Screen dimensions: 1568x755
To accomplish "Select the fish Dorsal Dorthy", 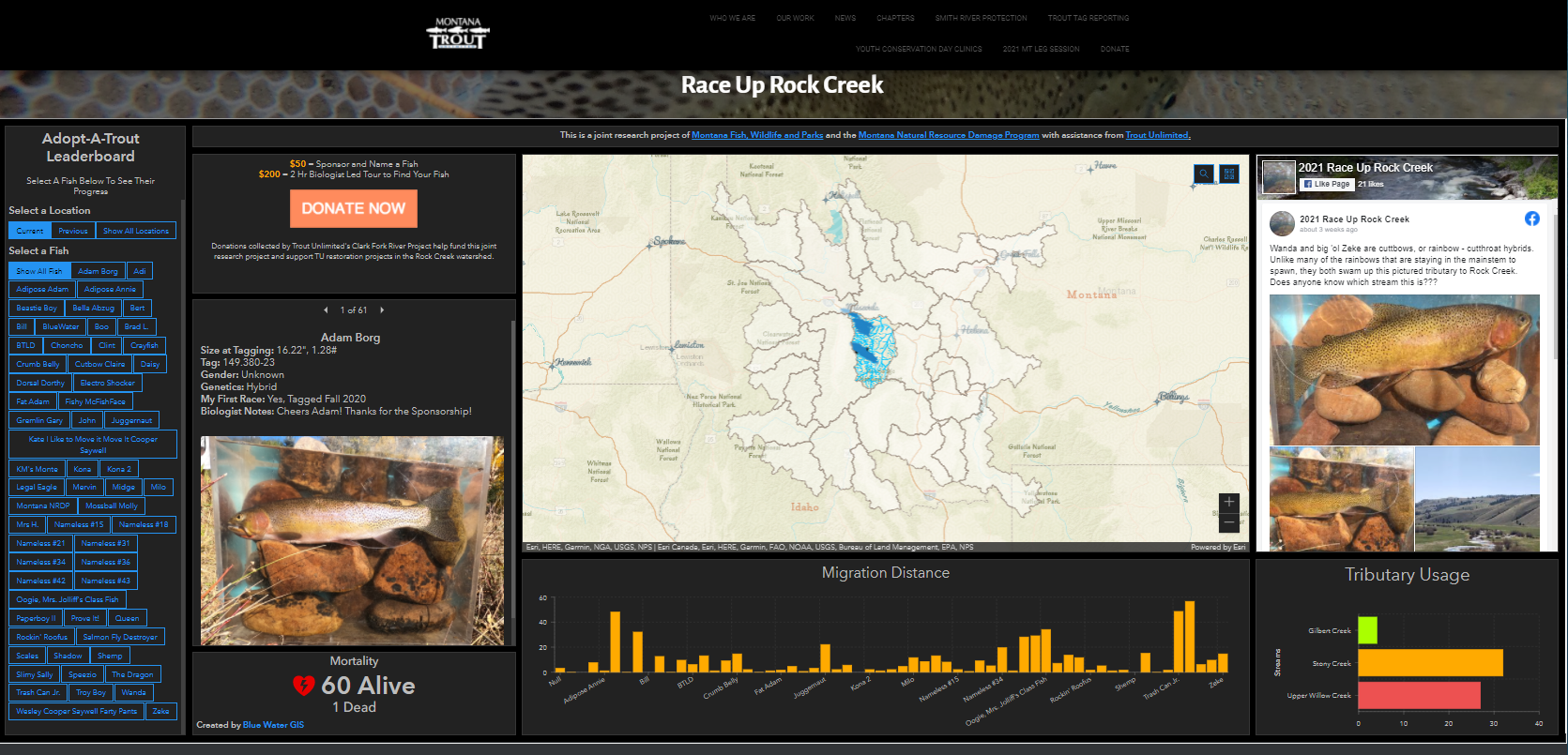I will click(40, 384).
